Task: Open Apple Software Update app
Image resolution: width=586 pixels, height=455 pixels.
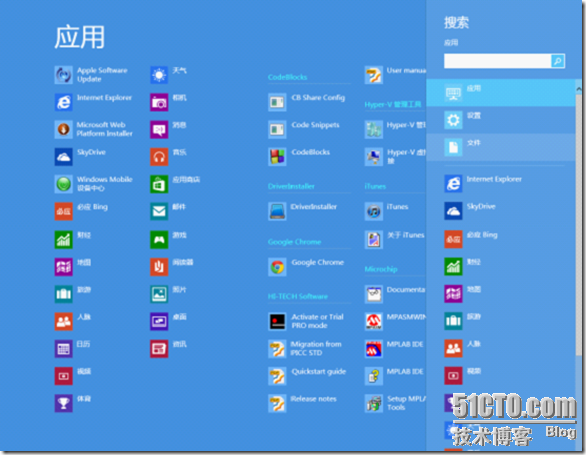Action: [92, 75]
